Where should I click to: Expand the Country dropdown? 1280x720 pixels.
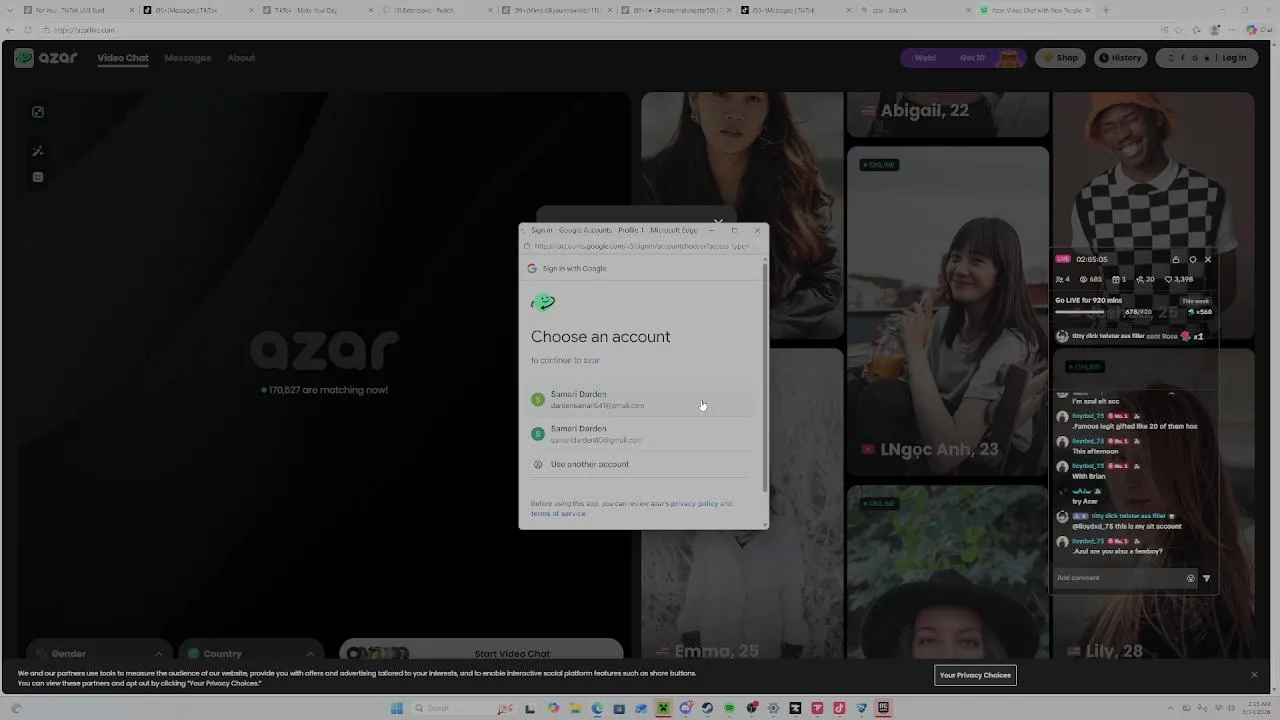click(x=252, y=653)
